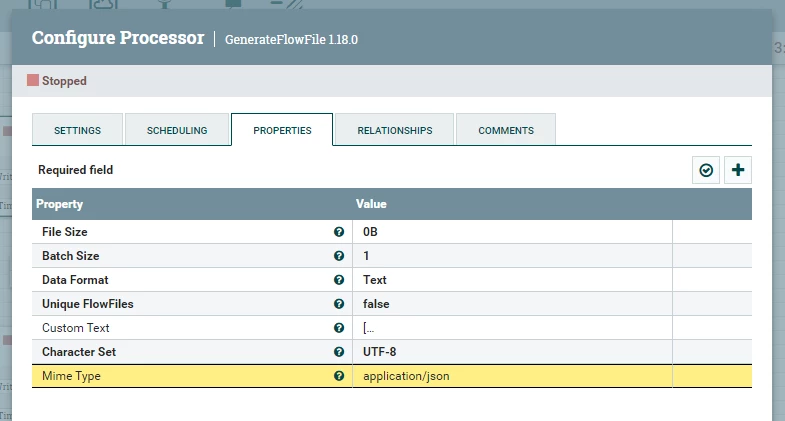
Task: Select the Data Format property name
Action: 75,280
